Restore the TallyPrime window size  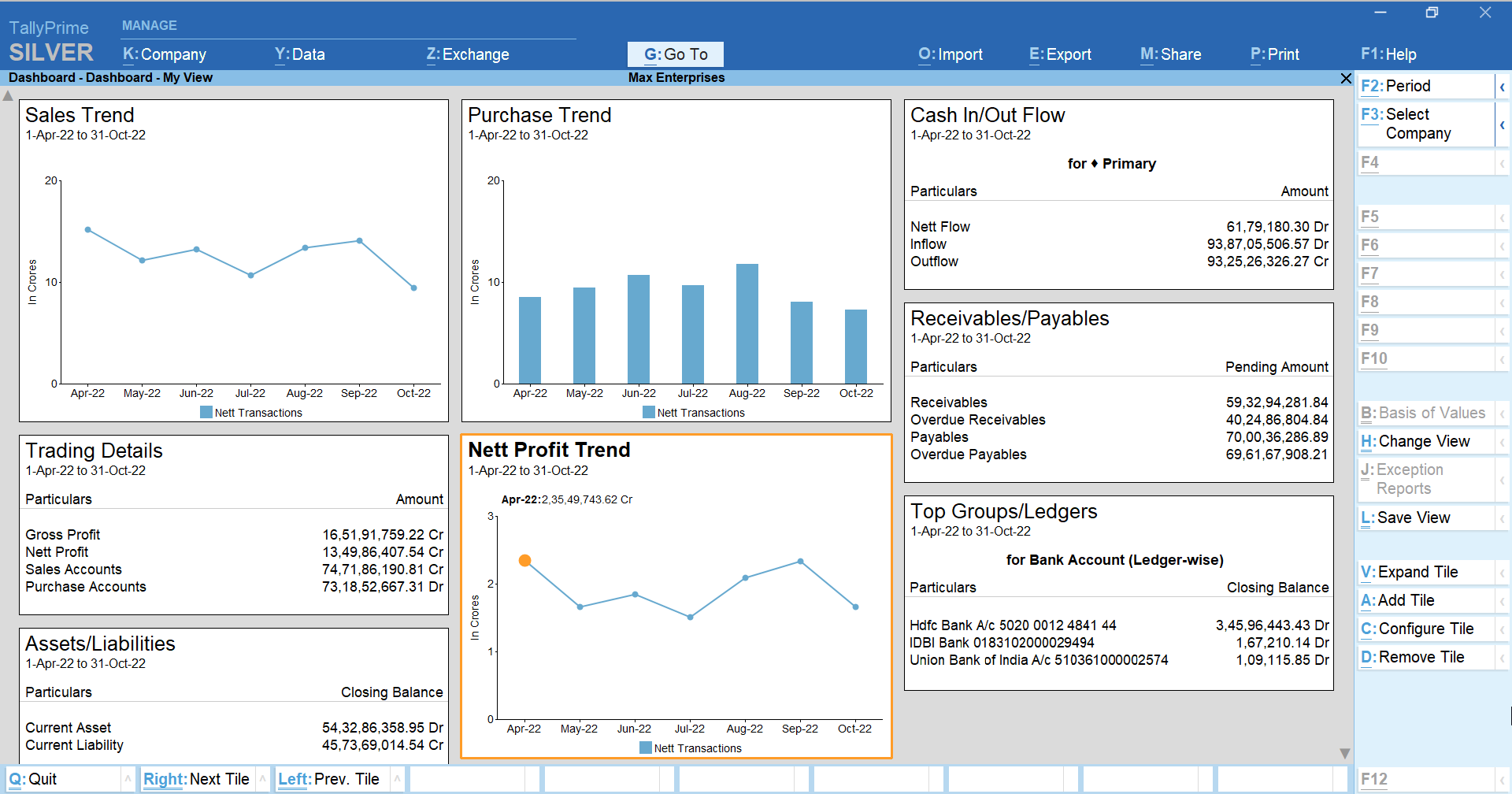point(1432,13)
